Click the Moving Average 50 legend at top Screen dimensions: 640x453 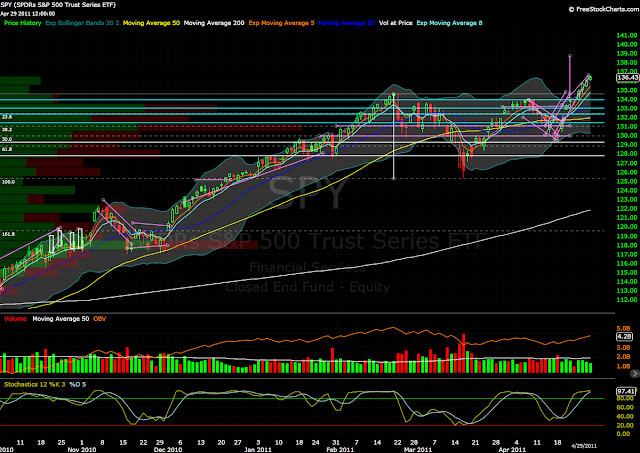click(x=151, y=23)
